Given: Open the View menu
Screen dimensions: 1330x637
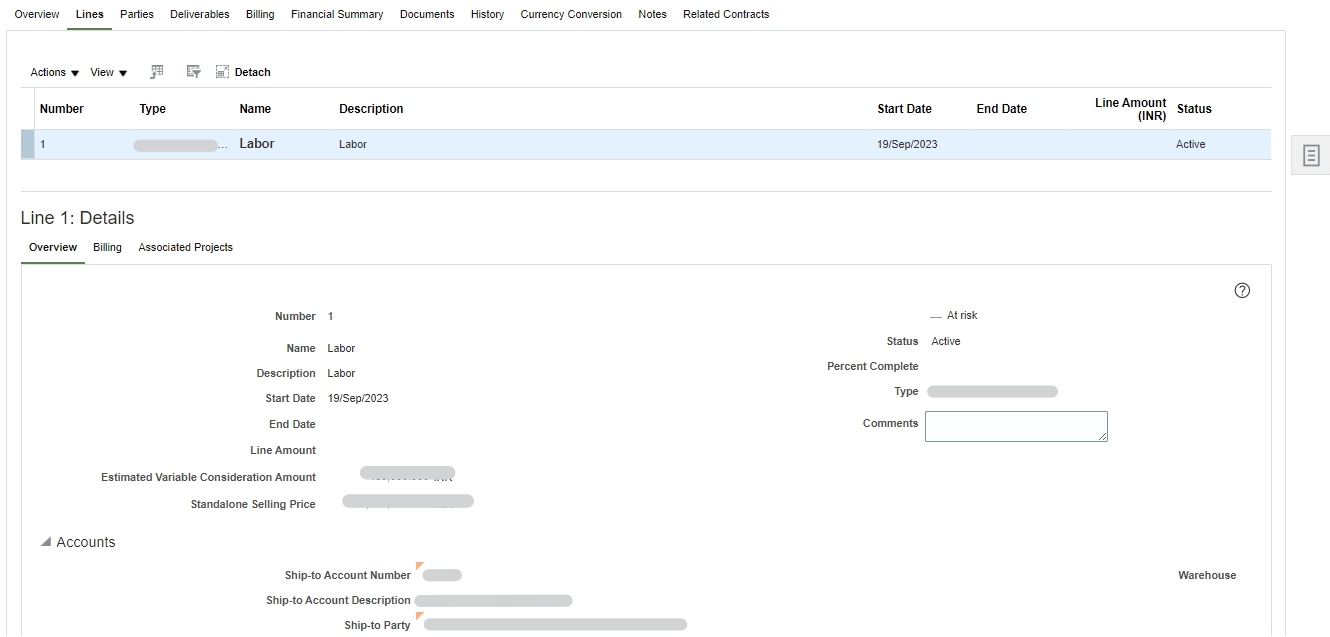Looking at the screenshot, I should (104, 71).
